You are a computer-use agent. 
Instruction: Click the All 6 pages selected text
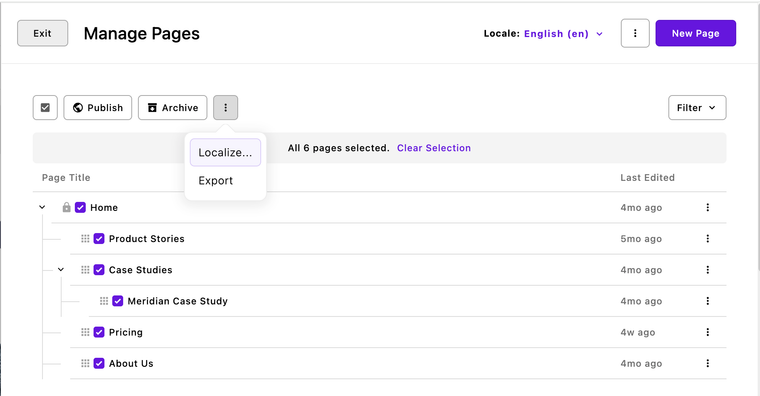pos(338,148)
